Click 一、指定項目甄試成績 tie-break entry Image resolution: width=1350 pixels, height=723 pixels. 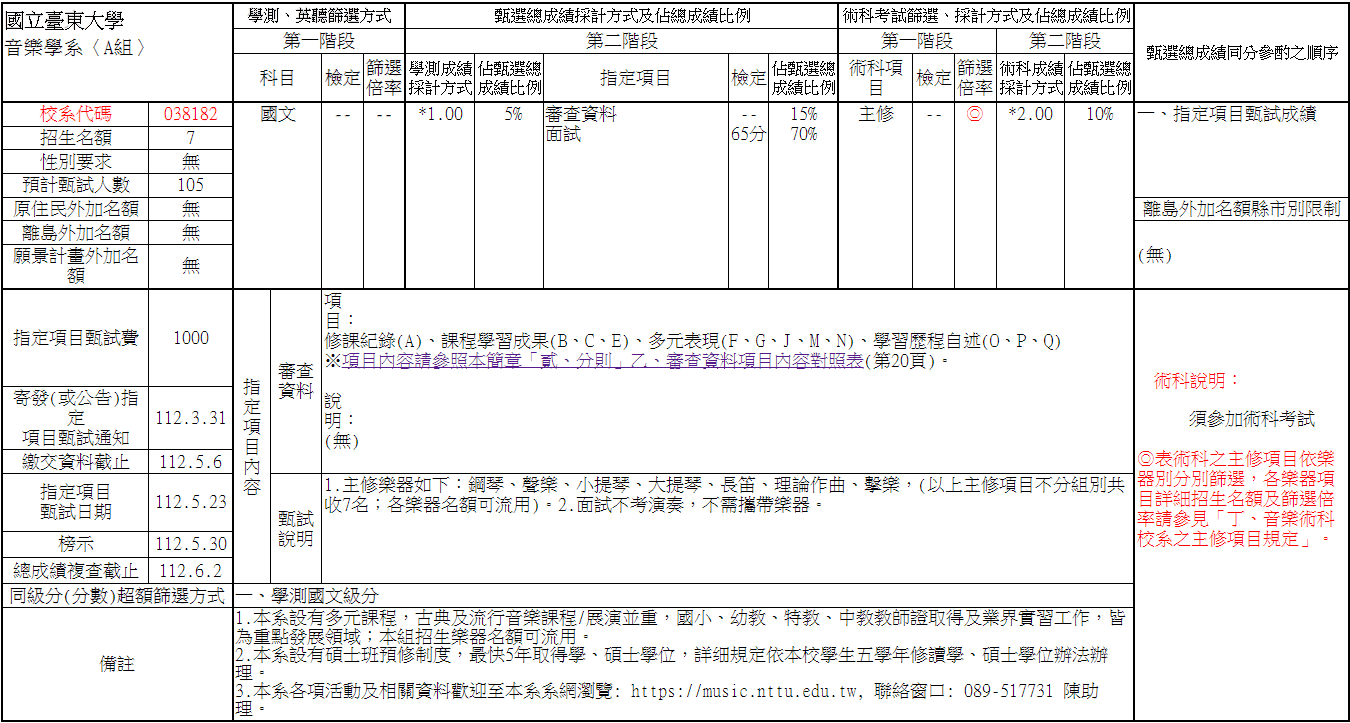1227,114
